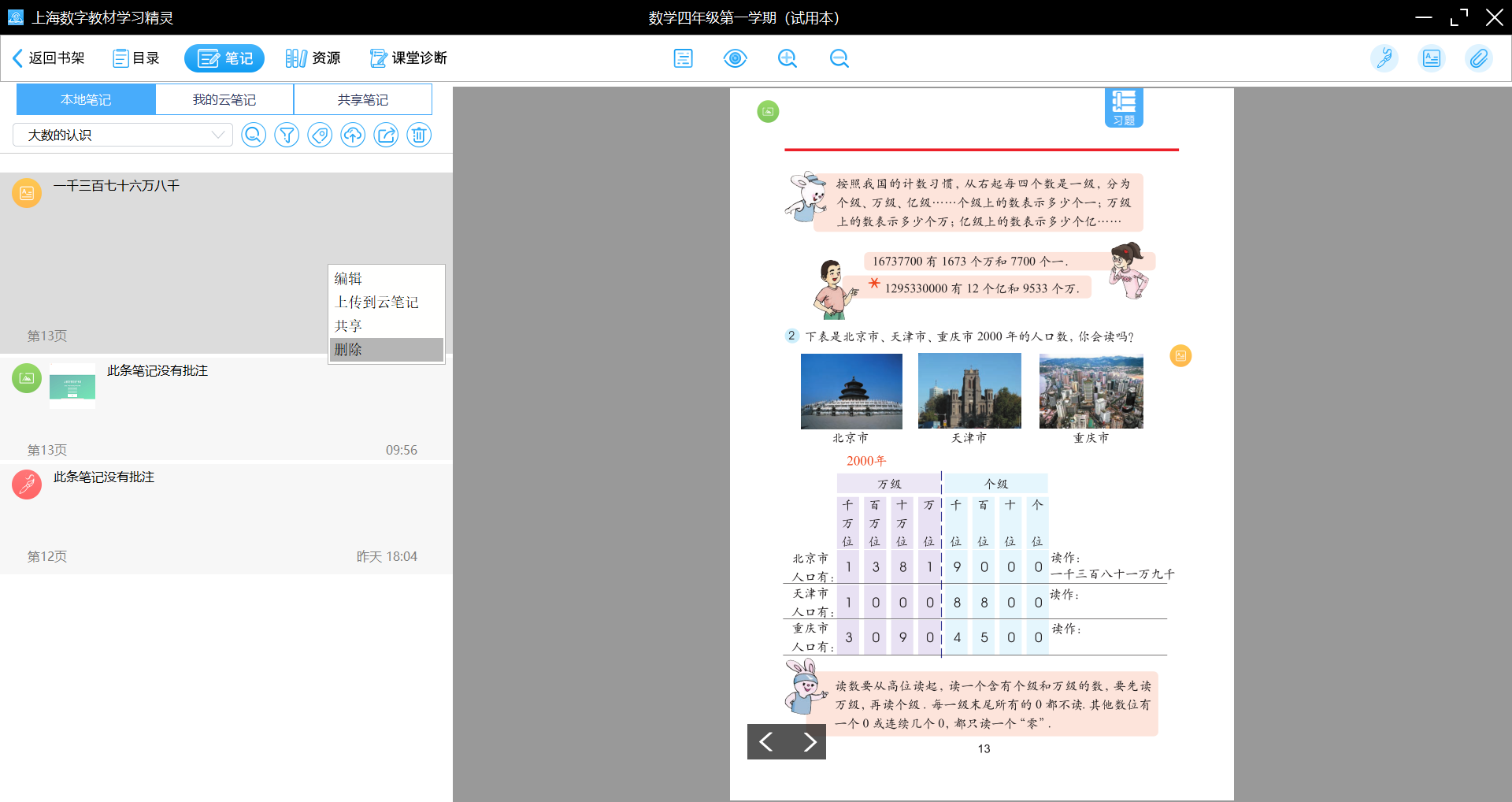Go to the next textbook page
The image size is (1512, 802).
(x=809, y=741)
